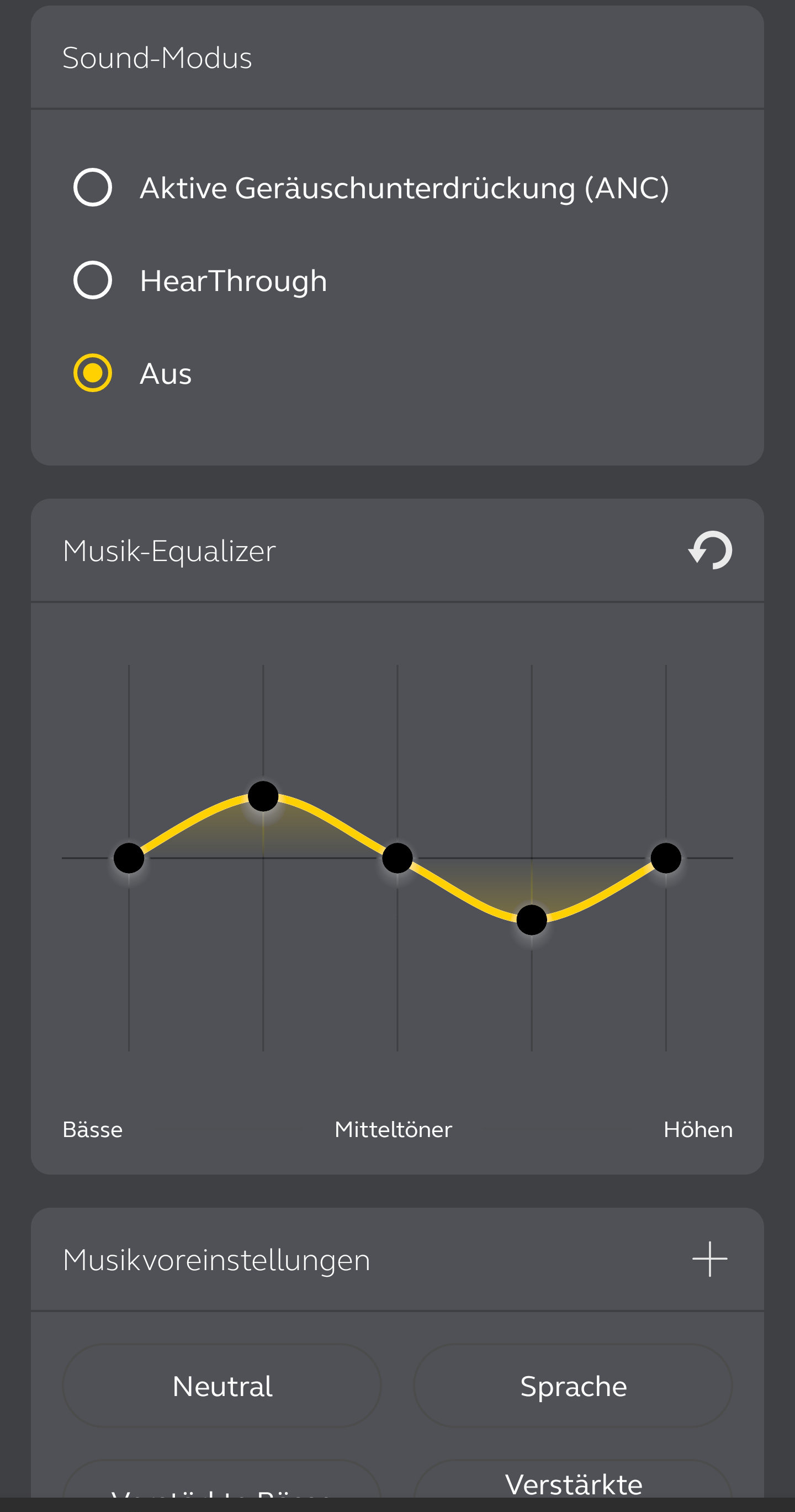Tap the Musikvoreinstellungen section title

pyautogui.click(x=216, y=1260)
